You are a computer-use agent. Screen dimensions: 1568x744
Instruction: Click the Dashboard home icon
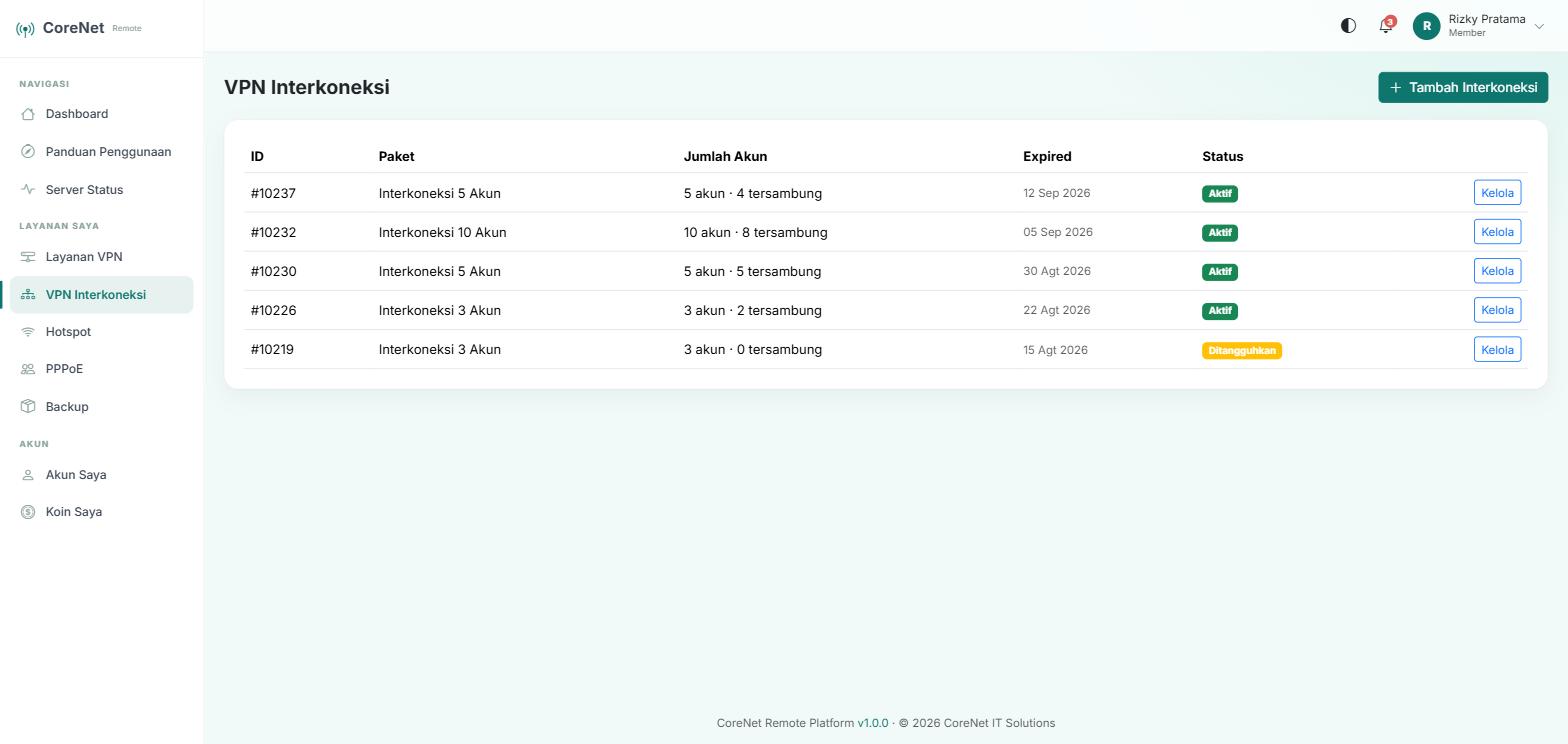tap(28, 114)
